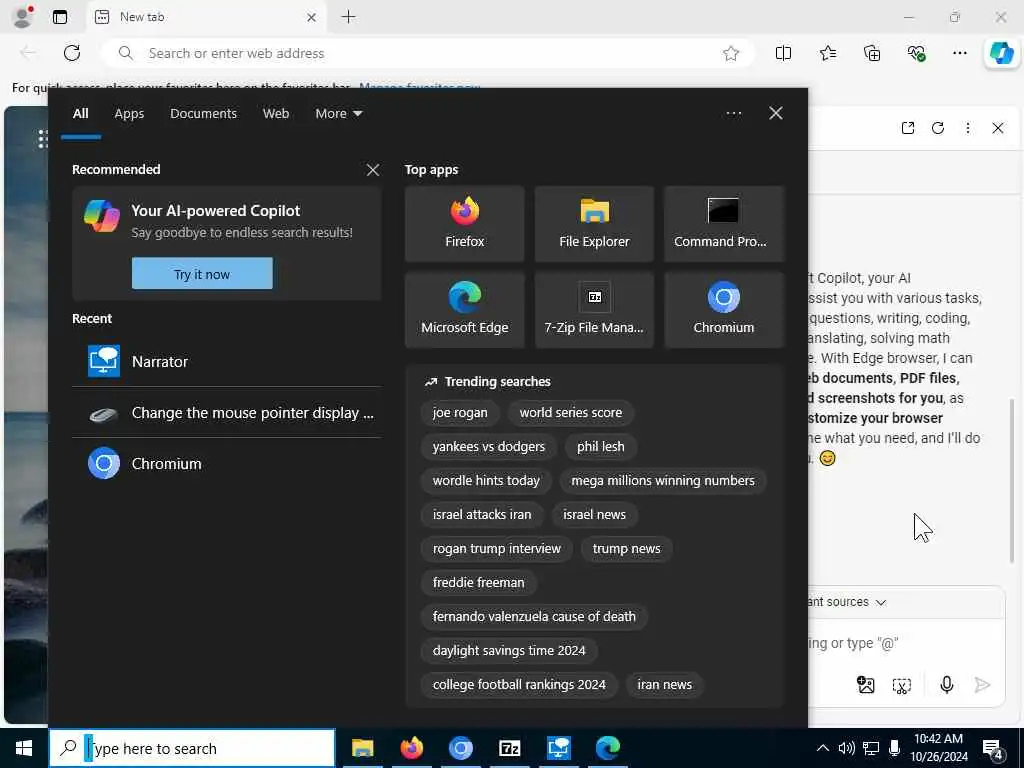Open Chromium tile in Top apps

point(724,310)
